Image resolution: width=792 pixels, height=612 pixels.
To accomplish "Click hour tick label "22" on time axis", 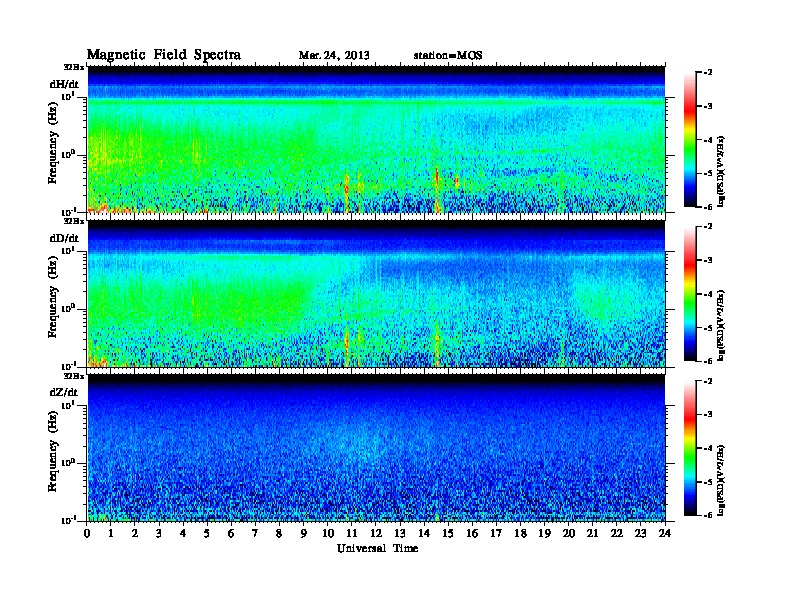I will pos(617,533).
